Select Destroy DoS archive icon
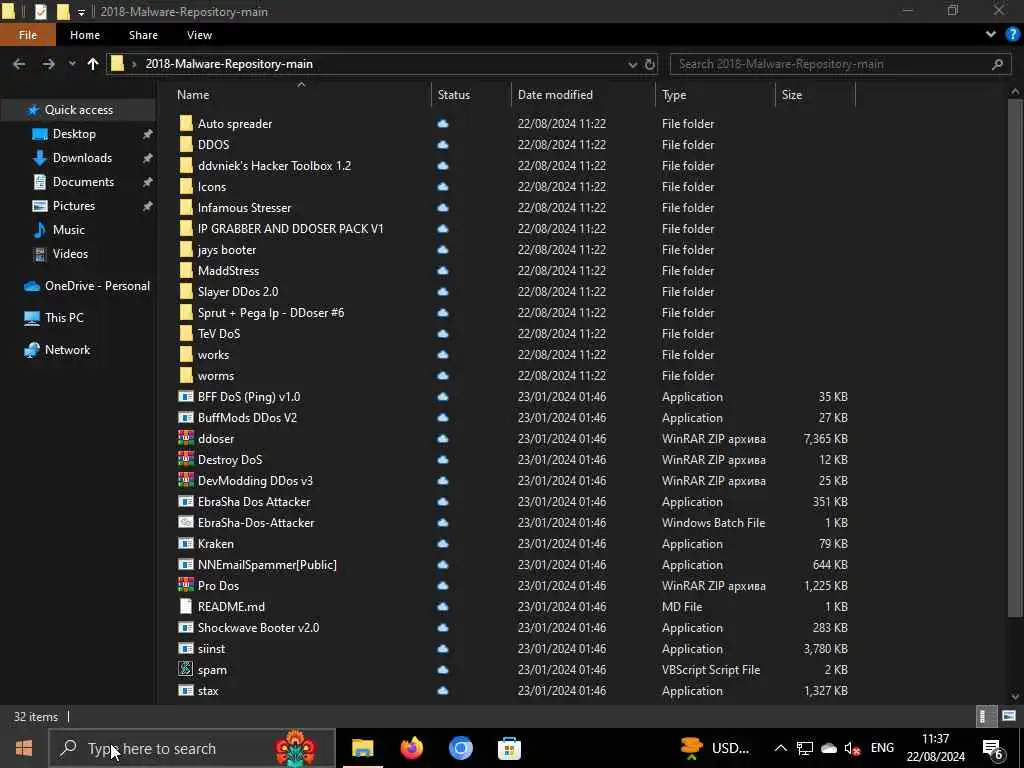Screen dimensions: 1024x768 point(186,460)
